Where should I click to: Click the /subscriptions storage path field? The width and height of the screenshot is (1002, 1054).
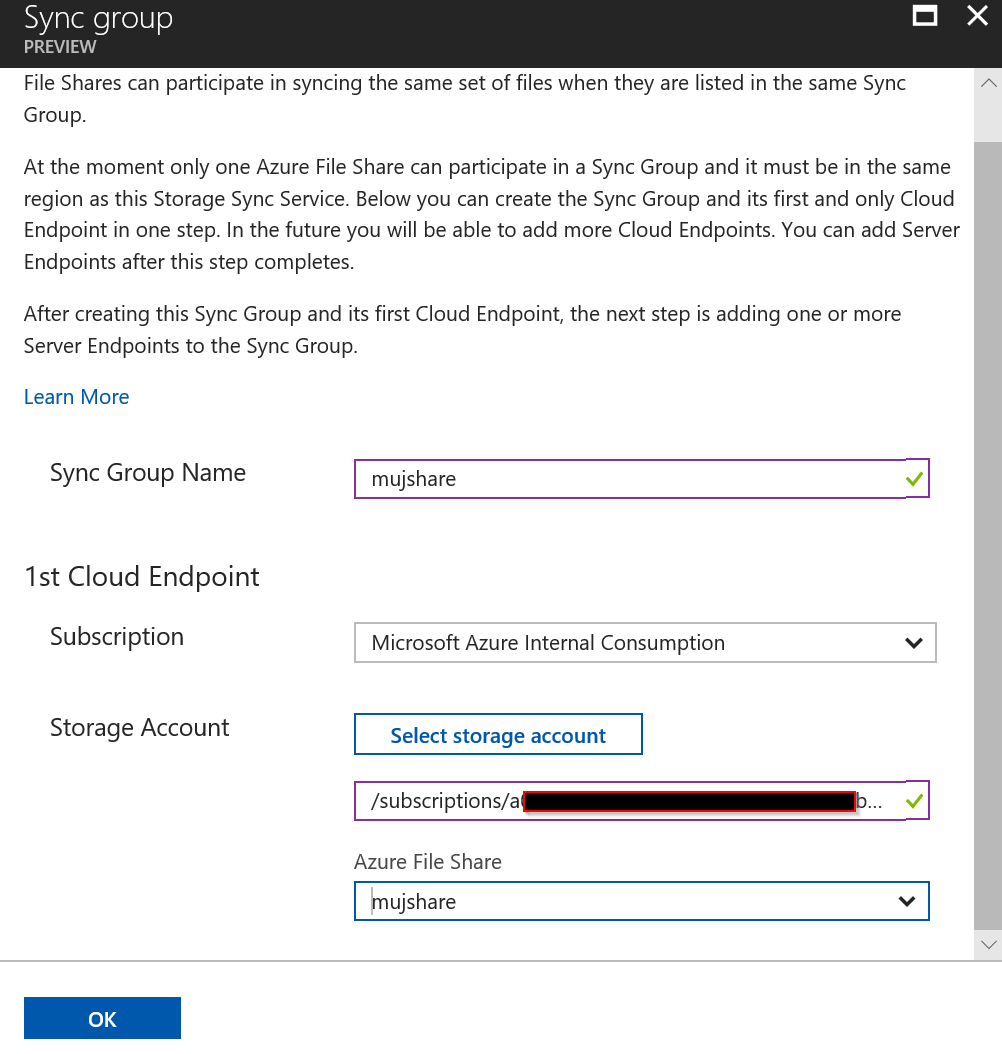click(x=642, y=801)
